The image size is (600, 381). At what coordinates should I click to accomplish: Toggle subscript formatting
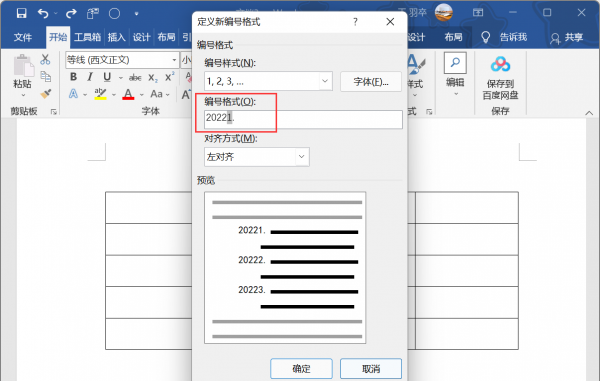click(x=153, y=77)
